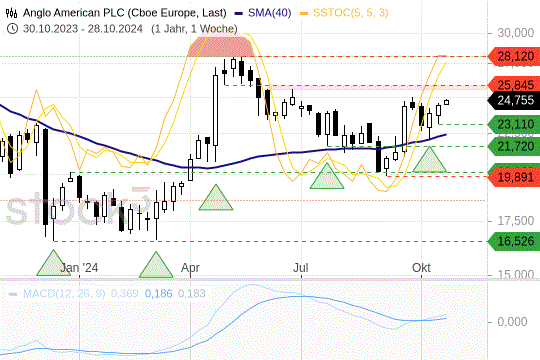
Task: Click the 'Apr' time axis label
Action: click(190, 268)
